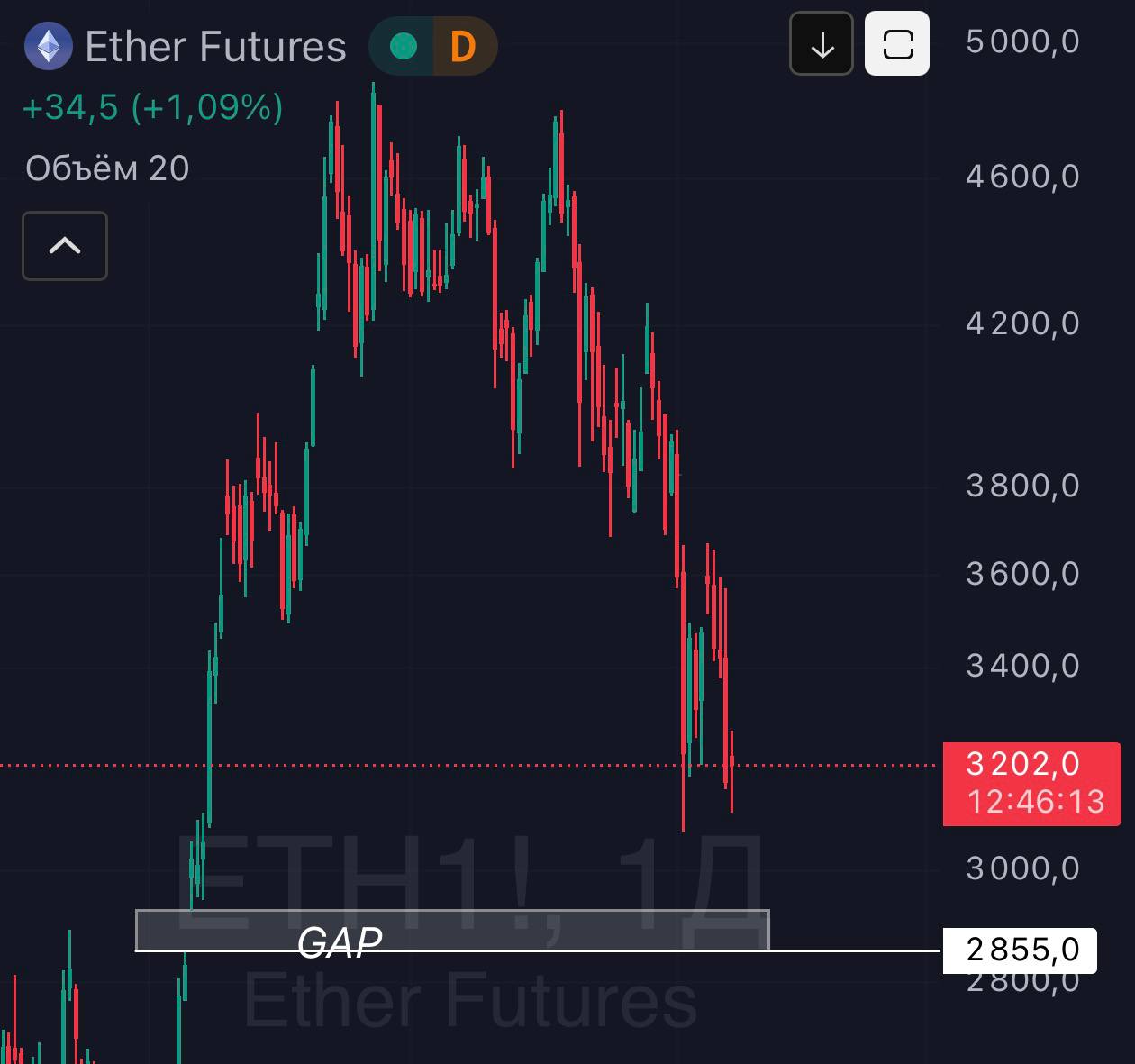1135x1064 pixels.
Task: Click the Ethereum logo icon
Action: [48, 46]
